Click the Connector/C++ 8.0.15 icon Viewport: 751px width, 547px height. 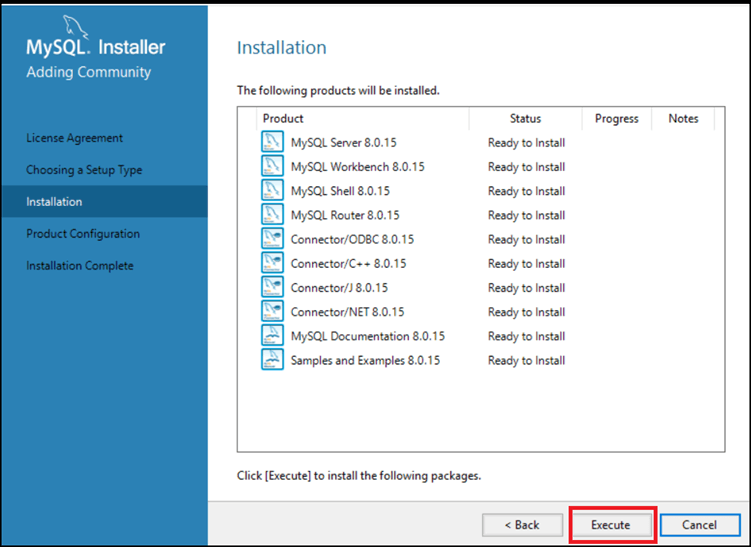(271, 263)
